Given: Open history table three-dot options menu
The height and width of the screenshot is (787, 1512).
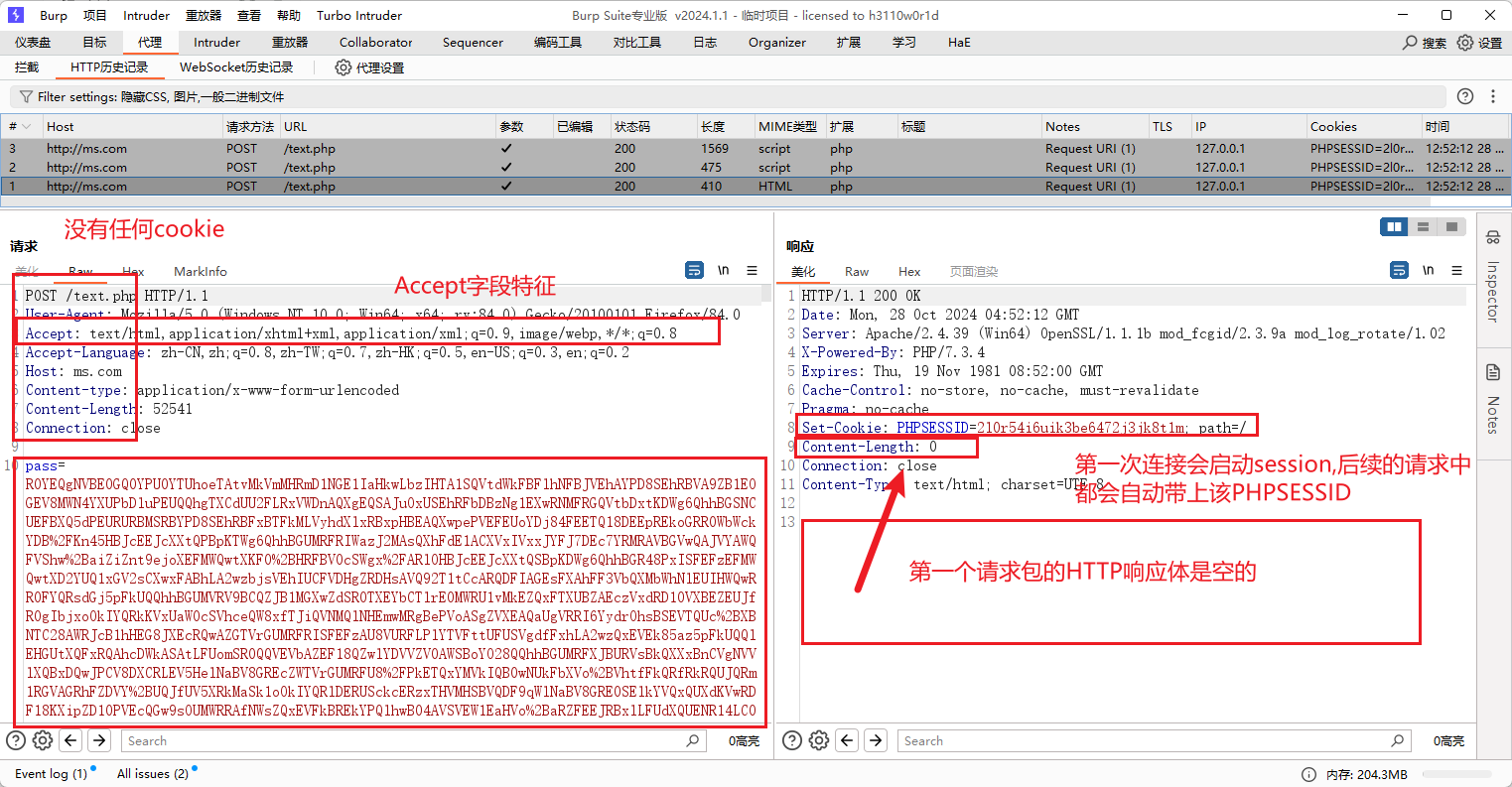Looking at the screenshot, I should click(1492, 96).
